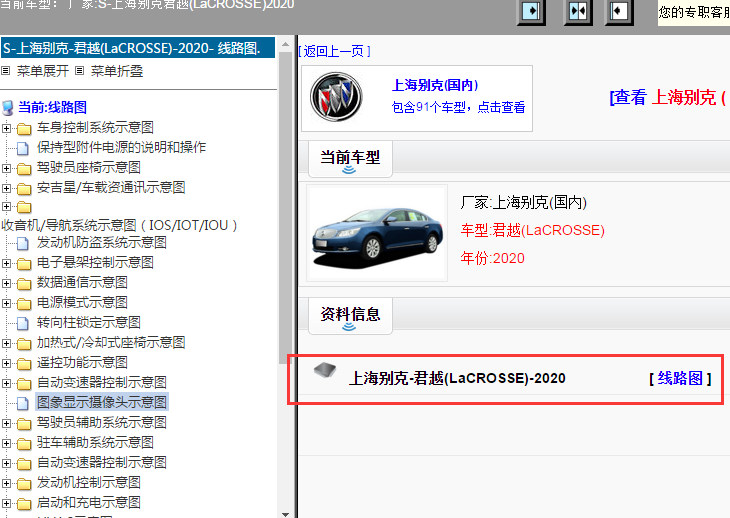730x518 pixels.
Task: Click folder icon of 发动机控制示意图
Action: click(24, 484)
